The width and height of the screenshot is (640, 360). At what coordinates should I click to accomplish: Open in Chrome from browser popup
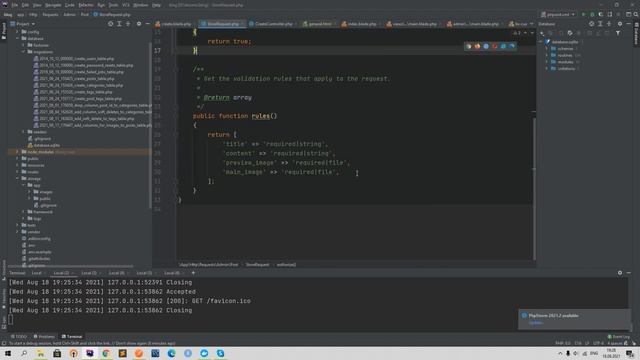coord(469,46)
